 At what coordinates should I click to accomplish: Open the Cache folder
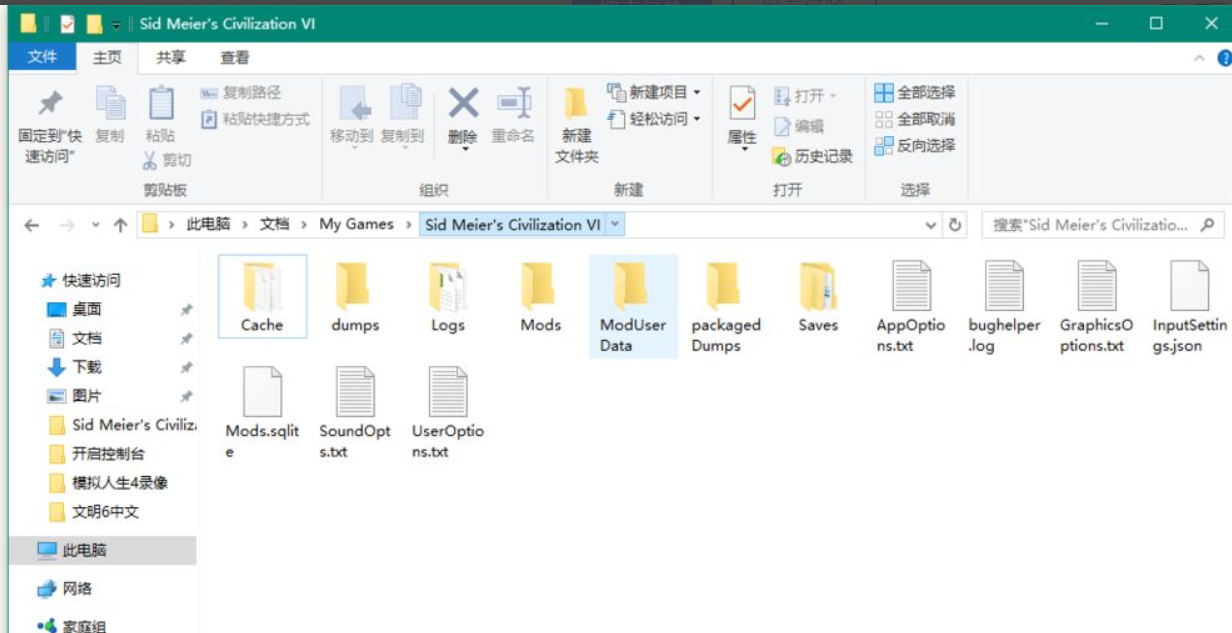(x=262, y=296)
